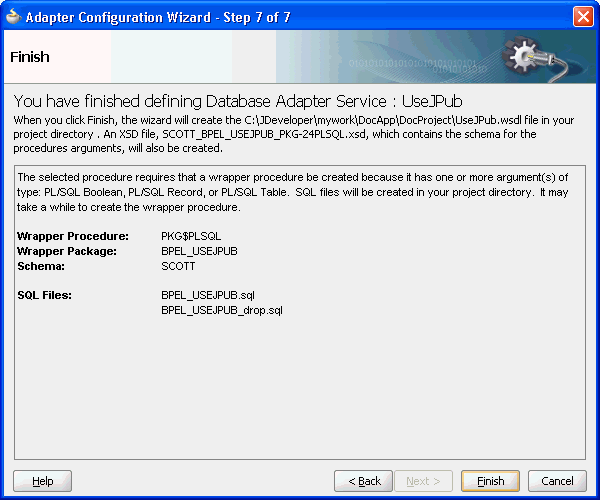Click the disabled Next button
The image size is (600, 500).
coord(423,481)
